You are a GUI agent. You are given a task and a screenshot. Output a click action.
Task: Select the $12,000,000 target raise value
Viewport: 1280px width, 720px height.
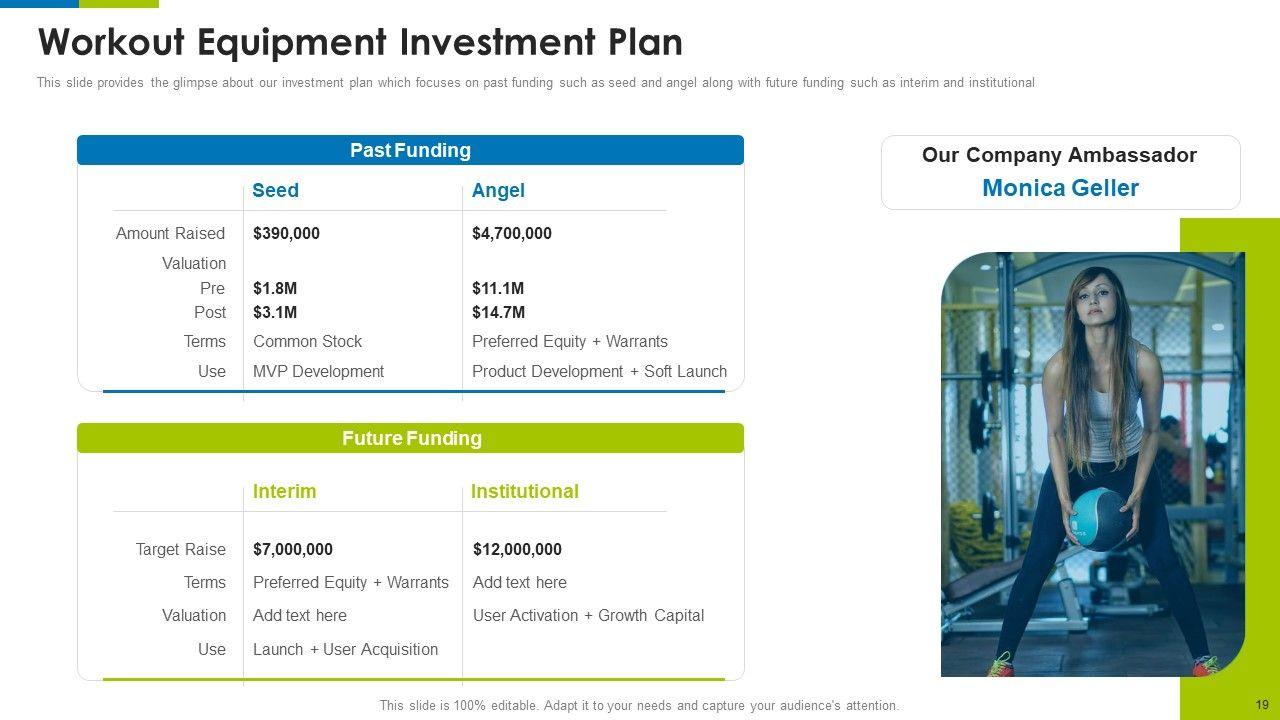(x=517, y=549)
